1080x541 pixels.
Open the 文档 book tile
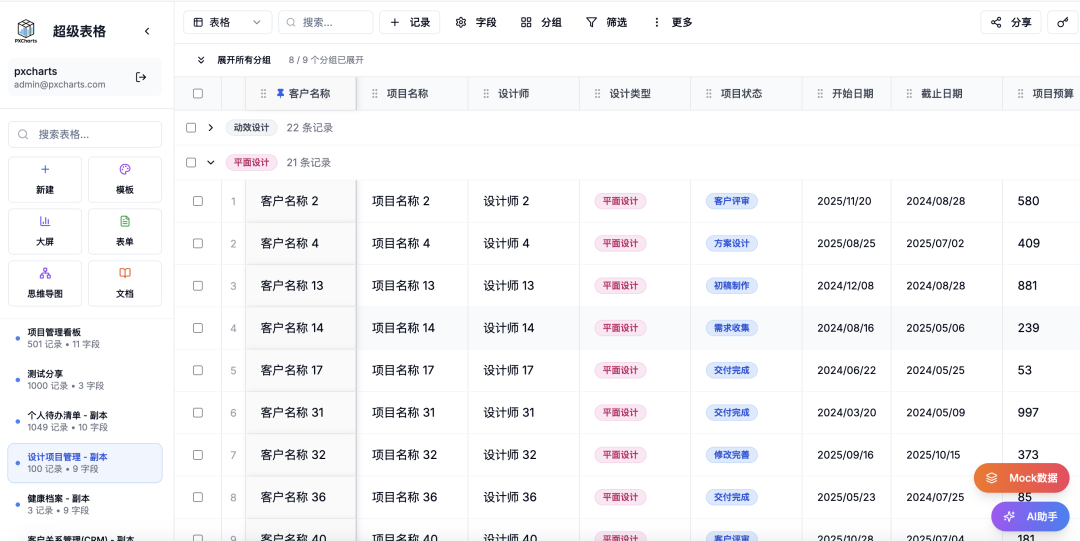[x=125, y=283]
